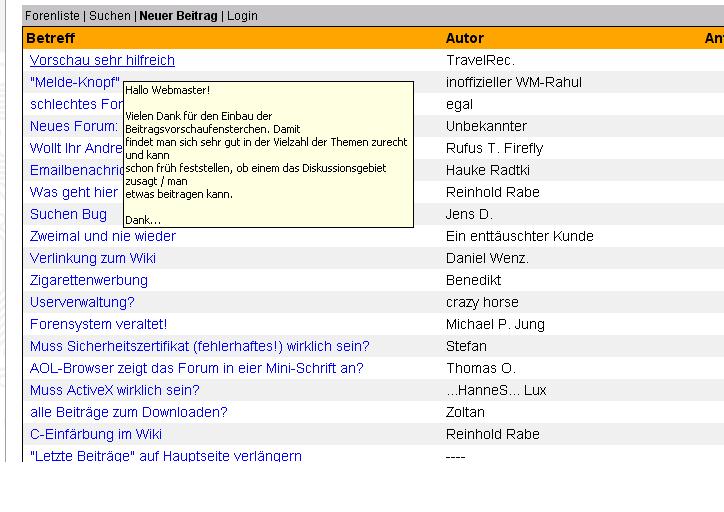Click author name "Benedikt"
724x512 pixels.
click(473, 280)
